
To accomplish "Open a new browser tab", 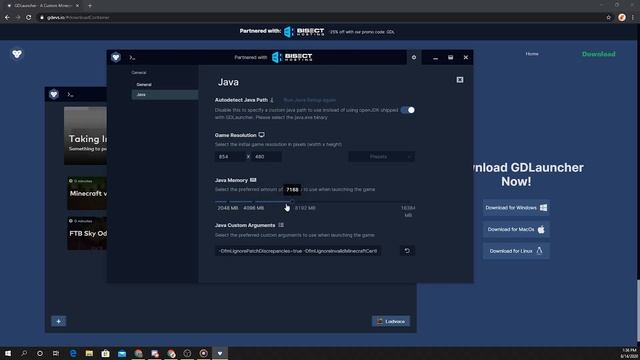I will click(x=90, y=6).
